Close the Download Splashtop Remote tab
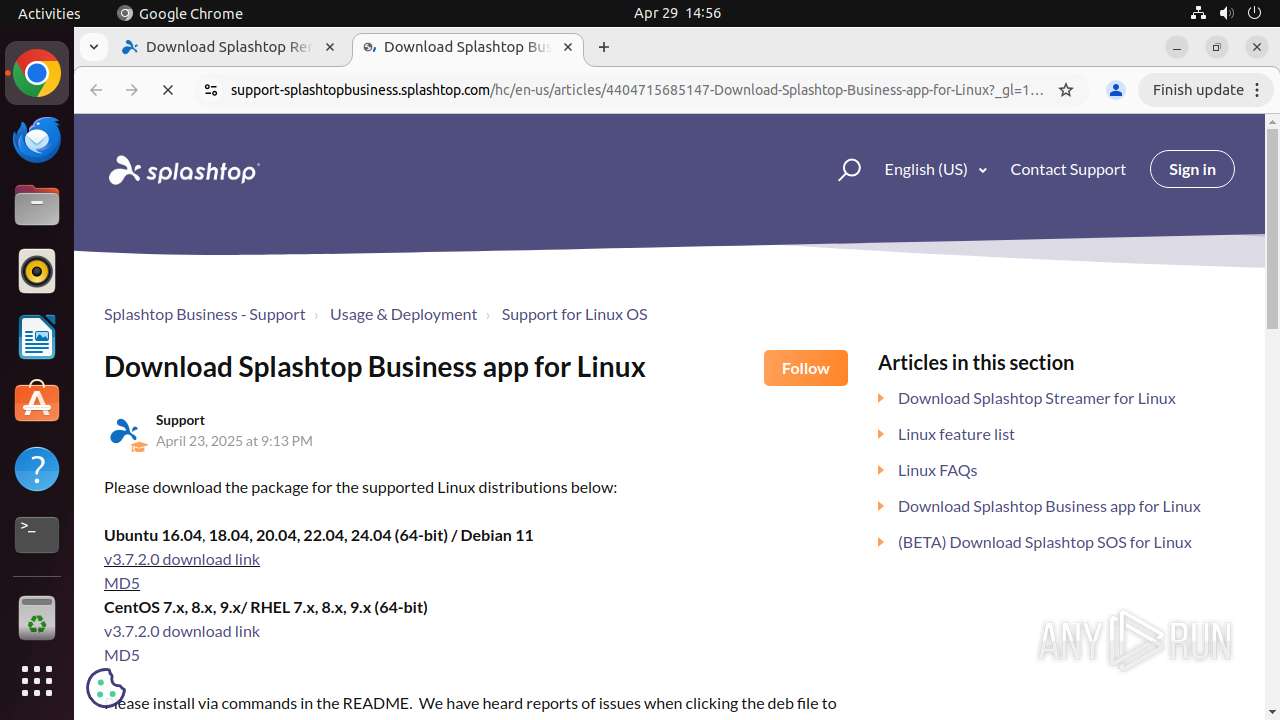This screenshot has width=1280, height=720. (330, 47)
